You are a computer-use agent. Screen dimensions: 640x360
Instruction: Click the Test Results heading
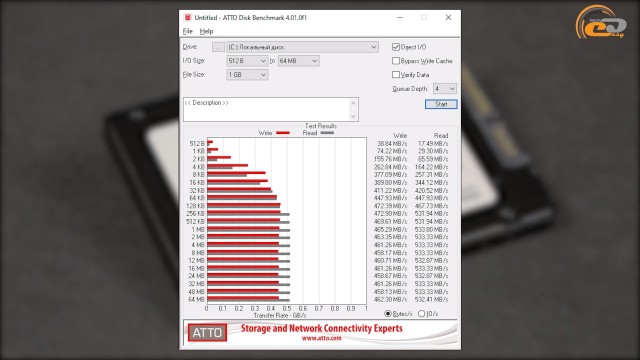(321, 126)
